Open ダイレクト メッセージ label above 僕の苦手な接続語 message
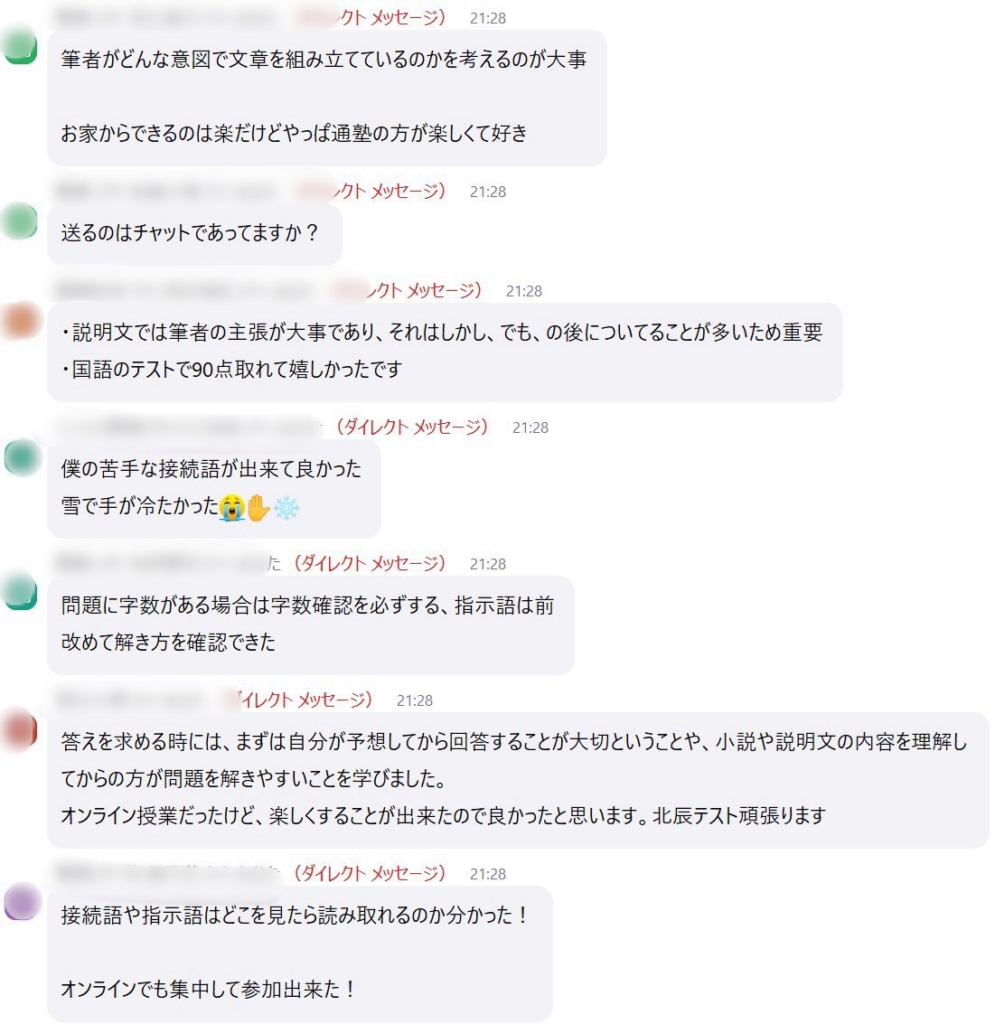 click(x=413, y=427)
